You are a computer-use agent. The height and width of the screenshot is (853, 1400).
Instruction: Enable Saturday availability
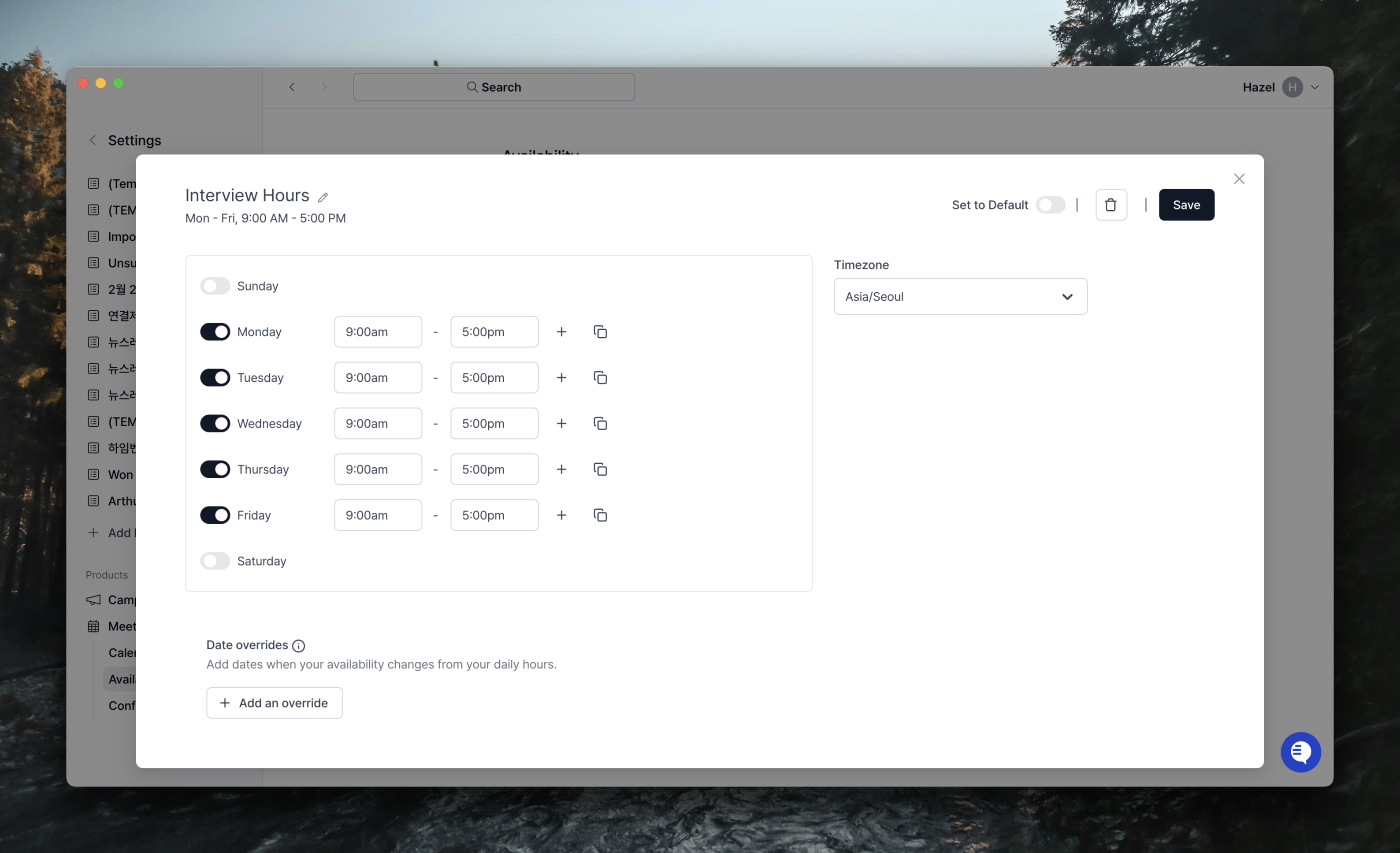[215, 561]
